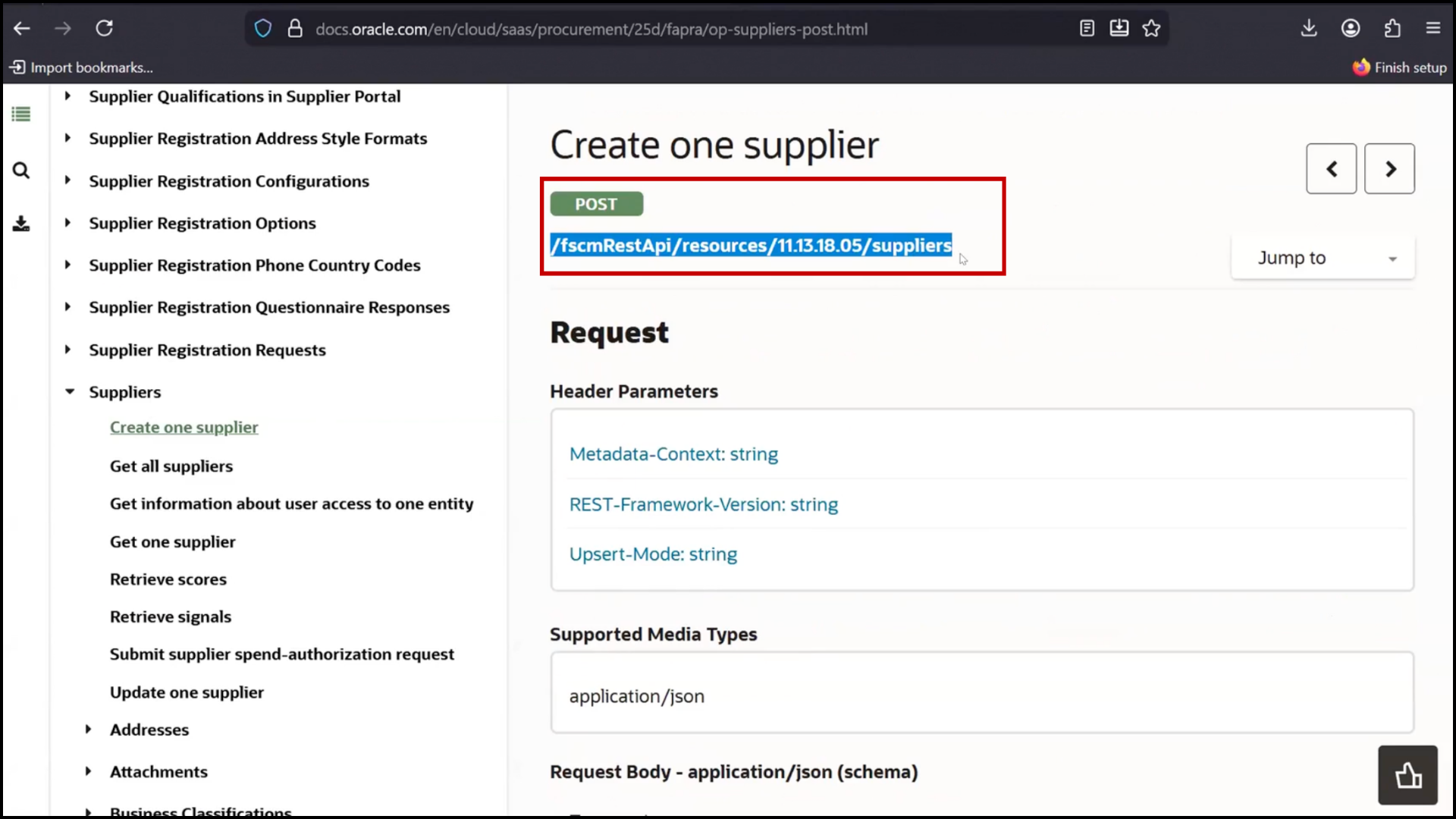
Task: Toggle the table of contents list icon
Action: click(21, 115)
